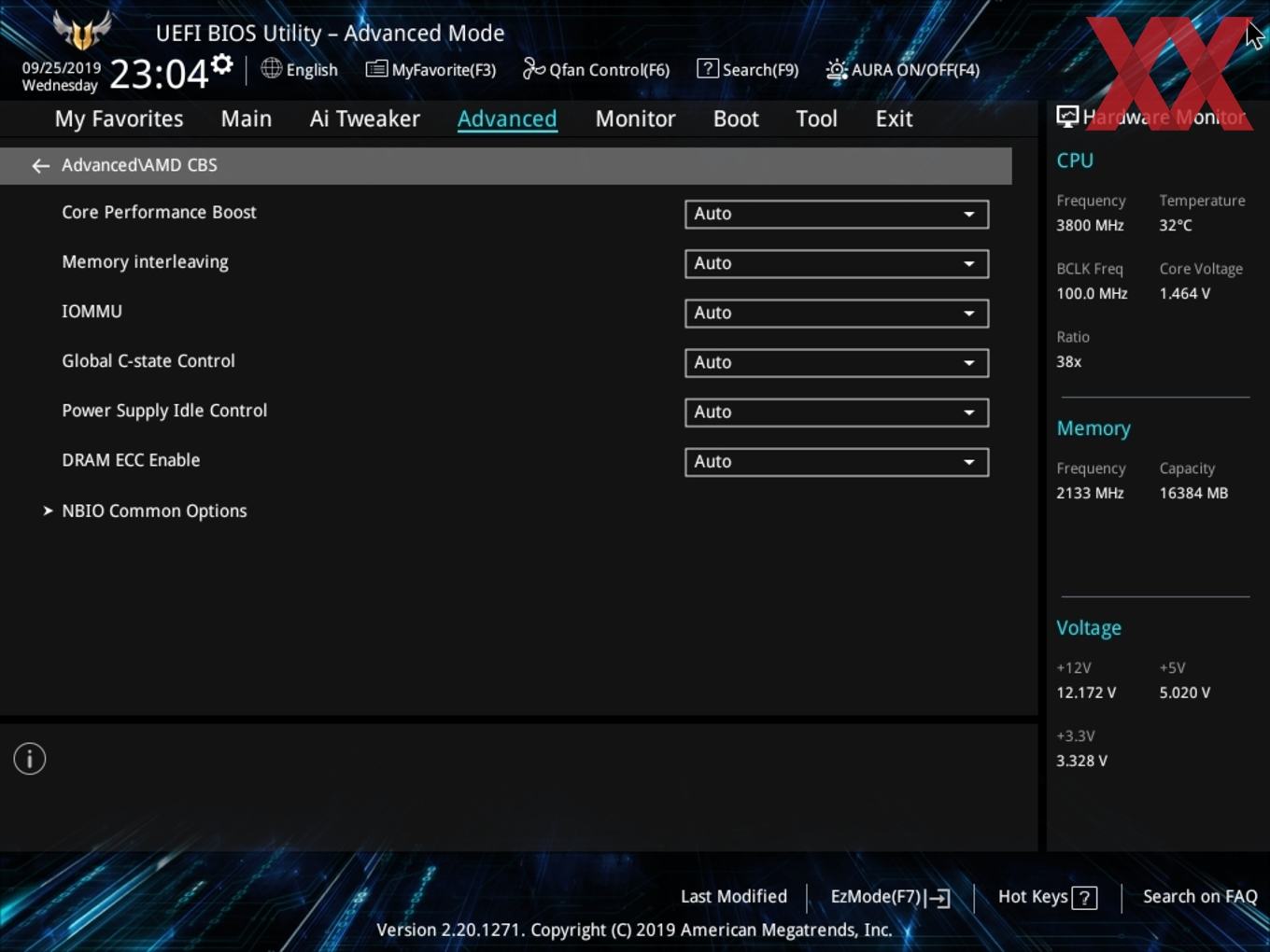Open the clock settings gear icon

[221, 64]
